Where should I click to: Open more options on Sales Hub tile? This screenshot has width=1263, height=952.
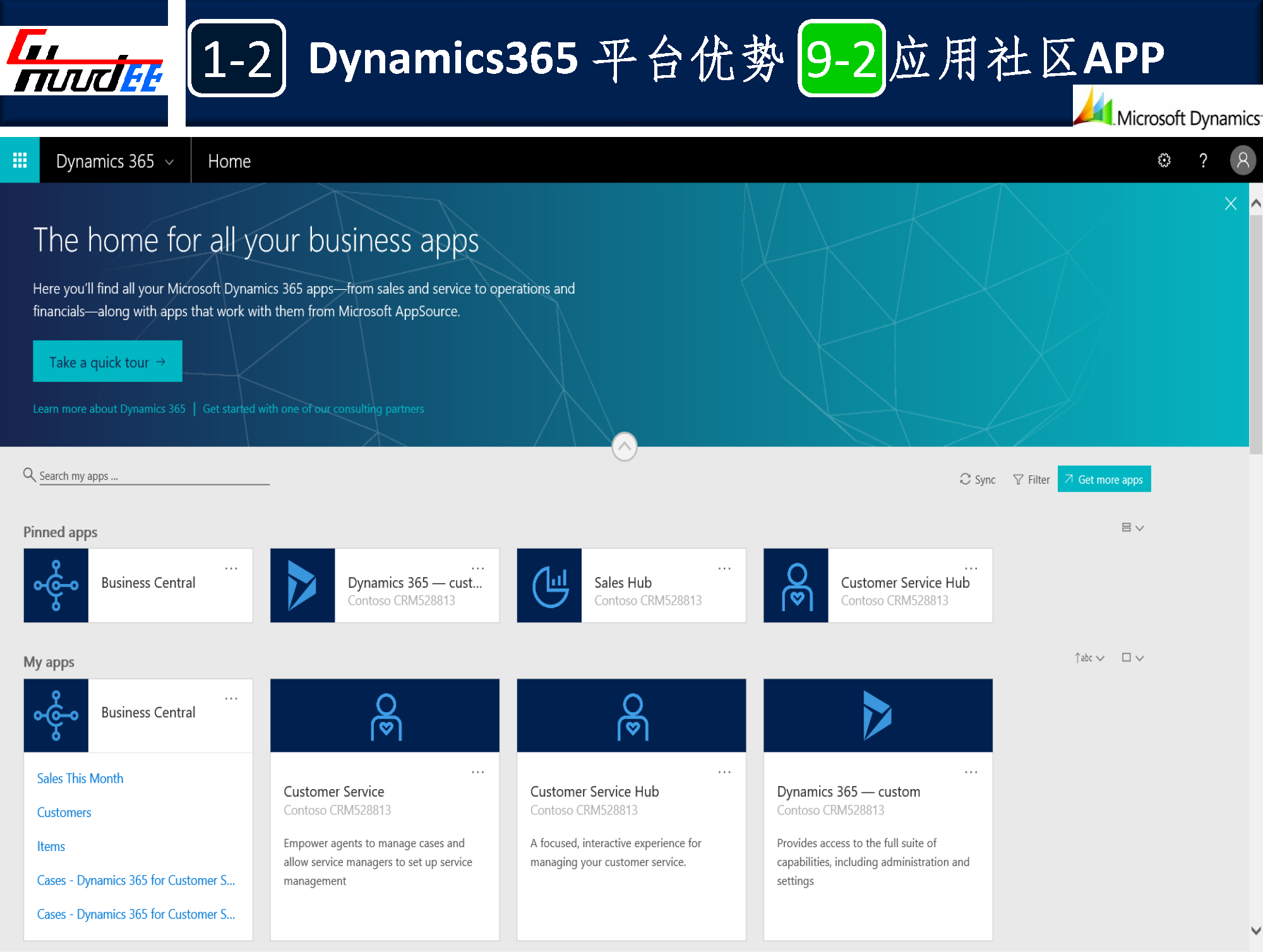click(724, 568)
